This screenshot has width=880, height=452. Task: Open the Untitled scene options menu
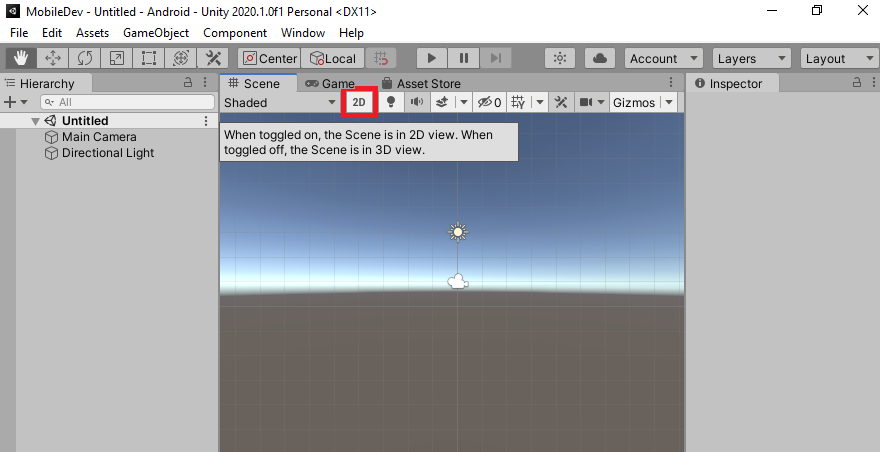pyautogui.click(x=206, y=121)
